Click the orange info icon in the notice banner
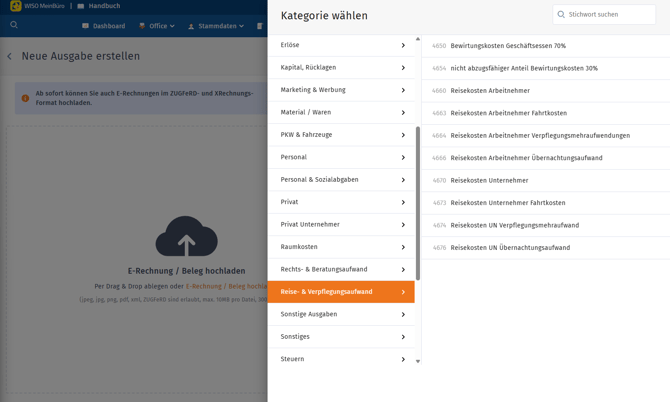This screenshot has width=670, height=402. [x=25, y=98]
